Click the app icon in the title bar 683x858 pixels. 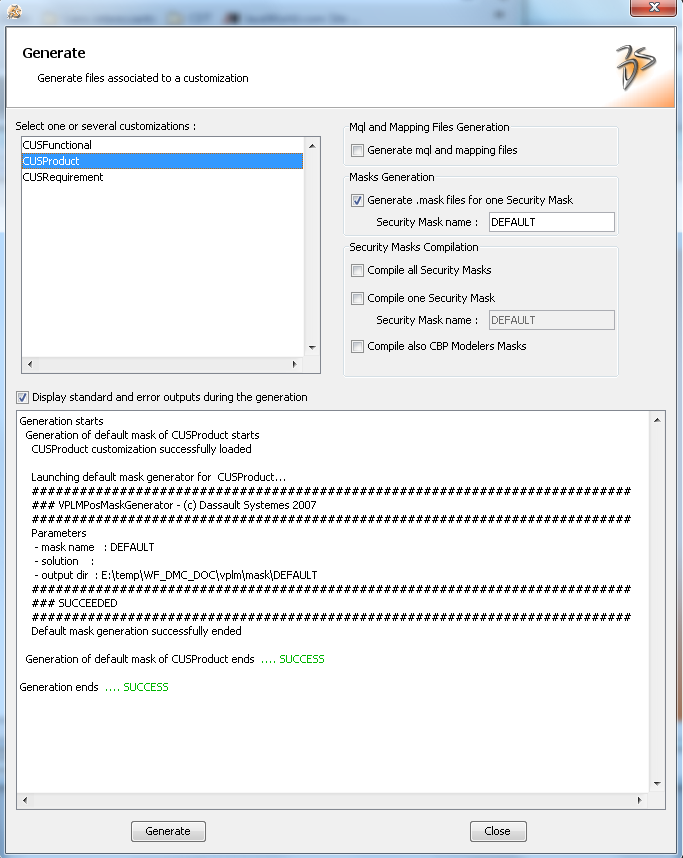pyautogui.click(x=14, y=11)
